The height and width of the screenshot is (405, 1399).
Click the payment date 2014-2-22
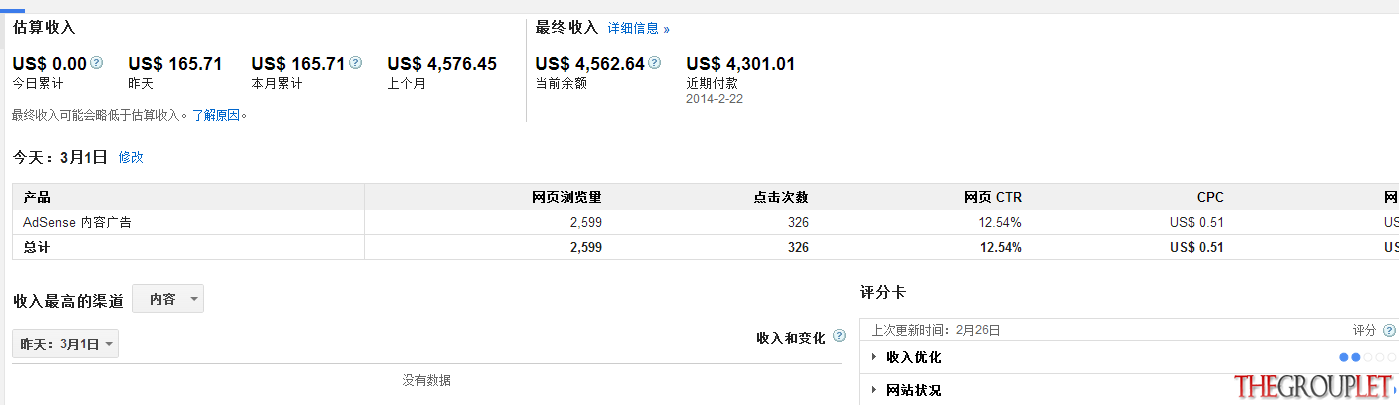(714, 99)
